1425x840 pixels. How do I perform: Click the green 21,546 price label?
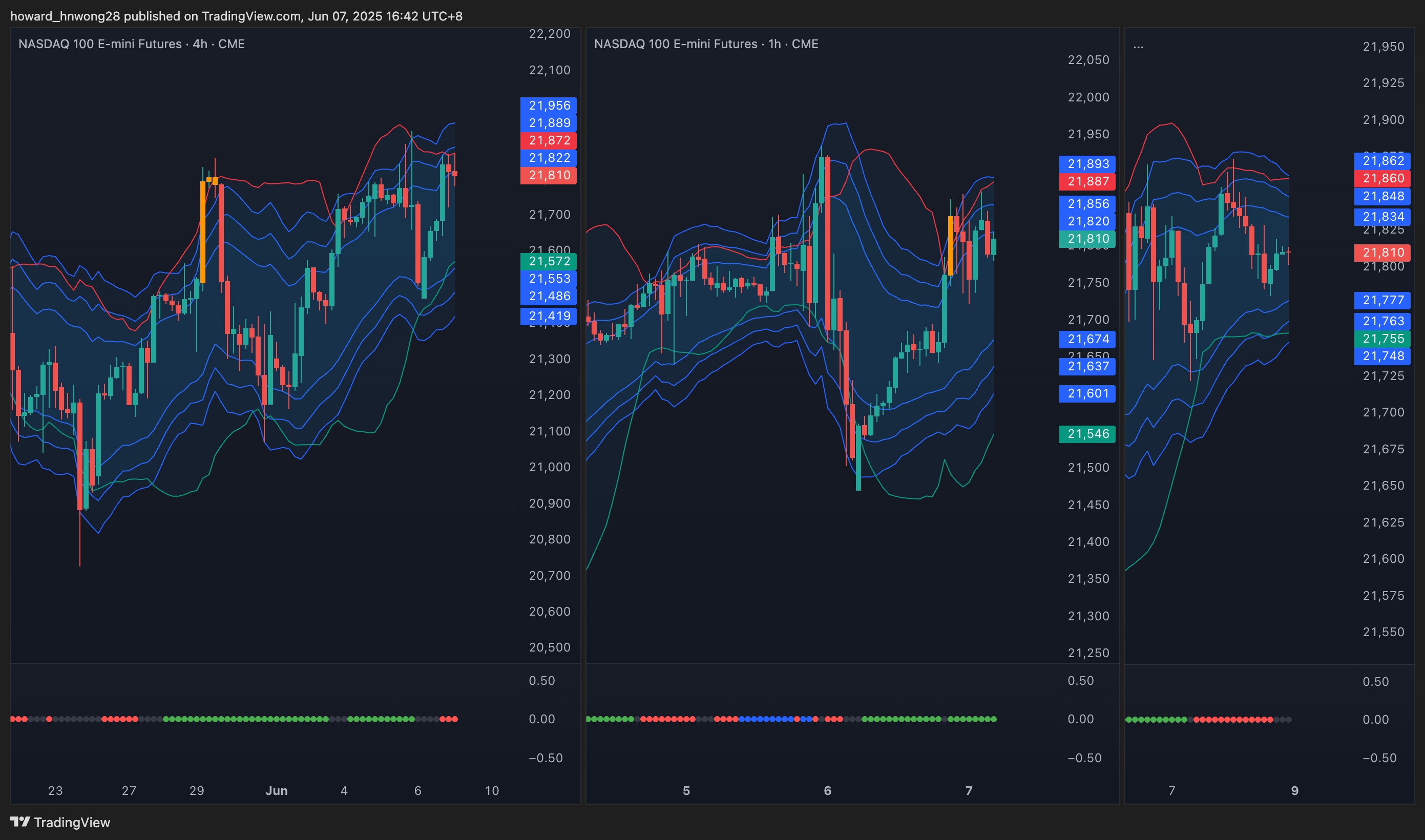point(1087,434)
